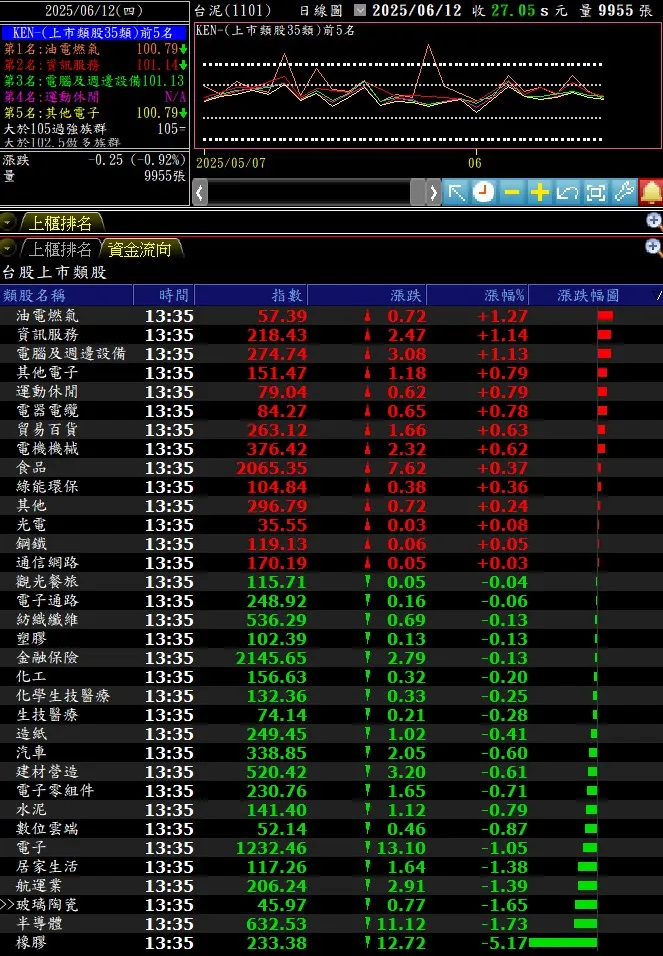
Task: Sort by the 漲幅% column header
Action: [478, 295]
